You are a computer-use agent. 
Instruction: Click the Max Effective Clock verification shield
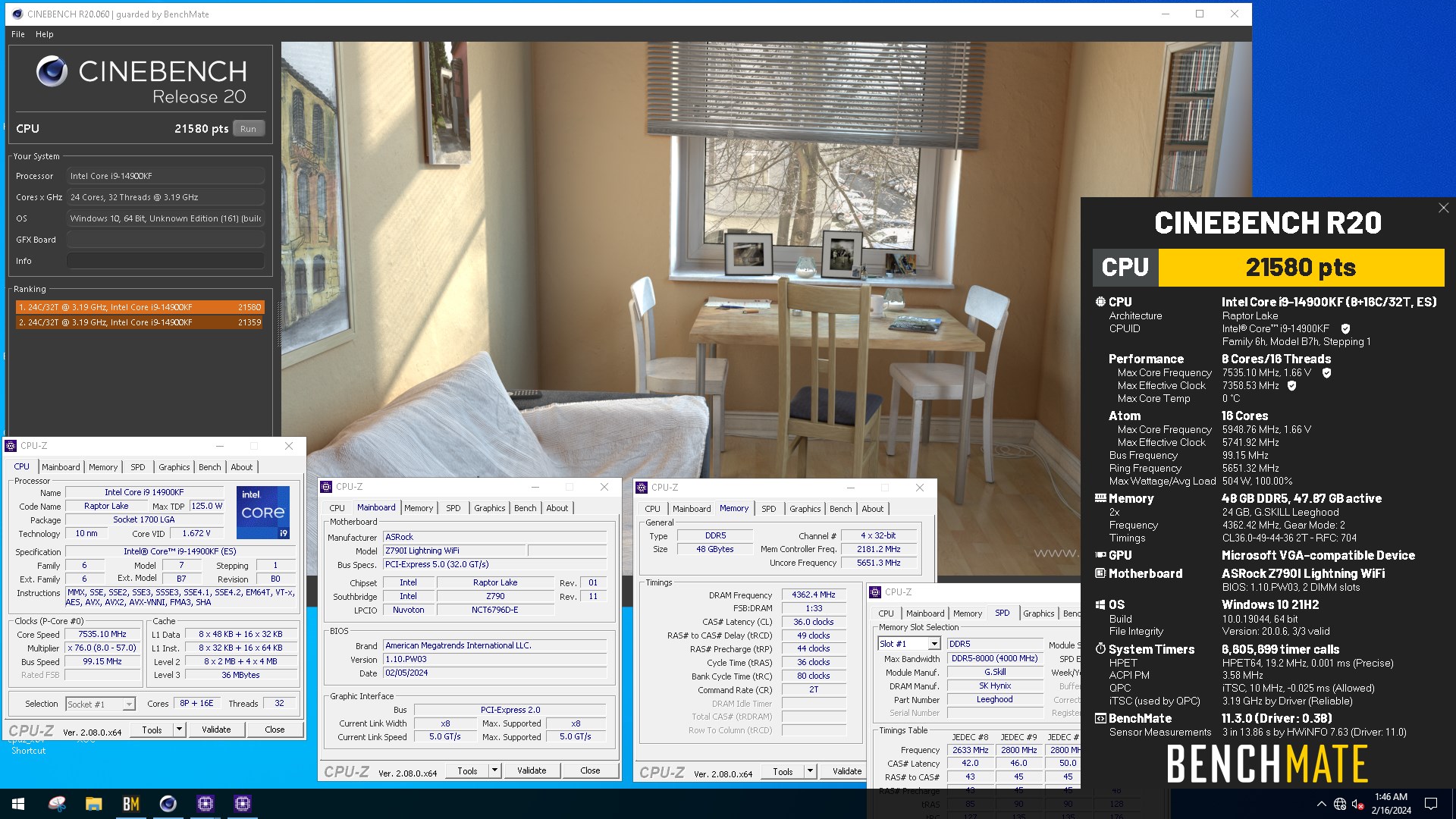point(1292,385)
